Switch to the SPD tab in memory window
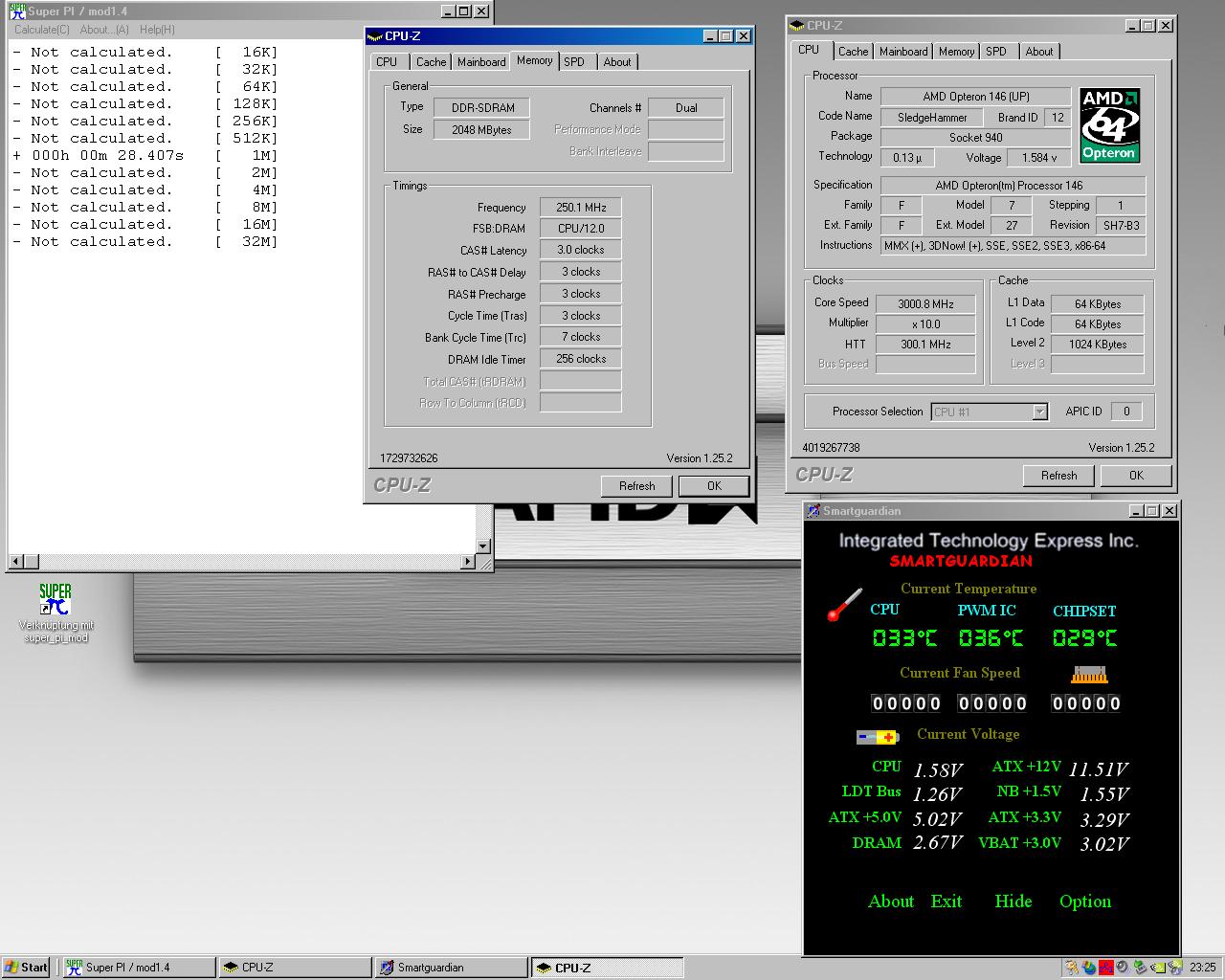 (x=574, y=62)
